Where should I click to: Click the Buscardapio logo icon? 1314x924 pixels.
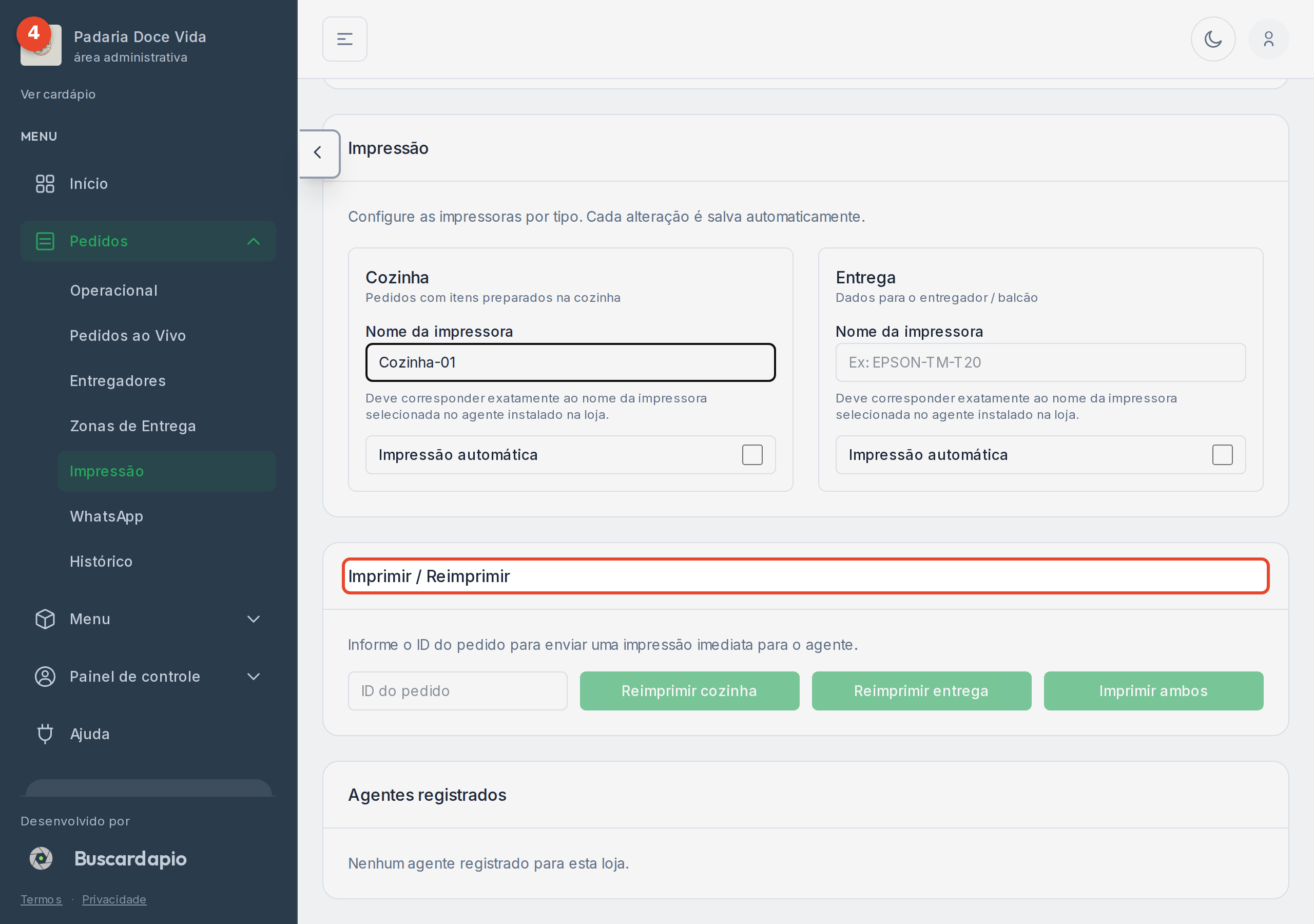tap(41, 858)
